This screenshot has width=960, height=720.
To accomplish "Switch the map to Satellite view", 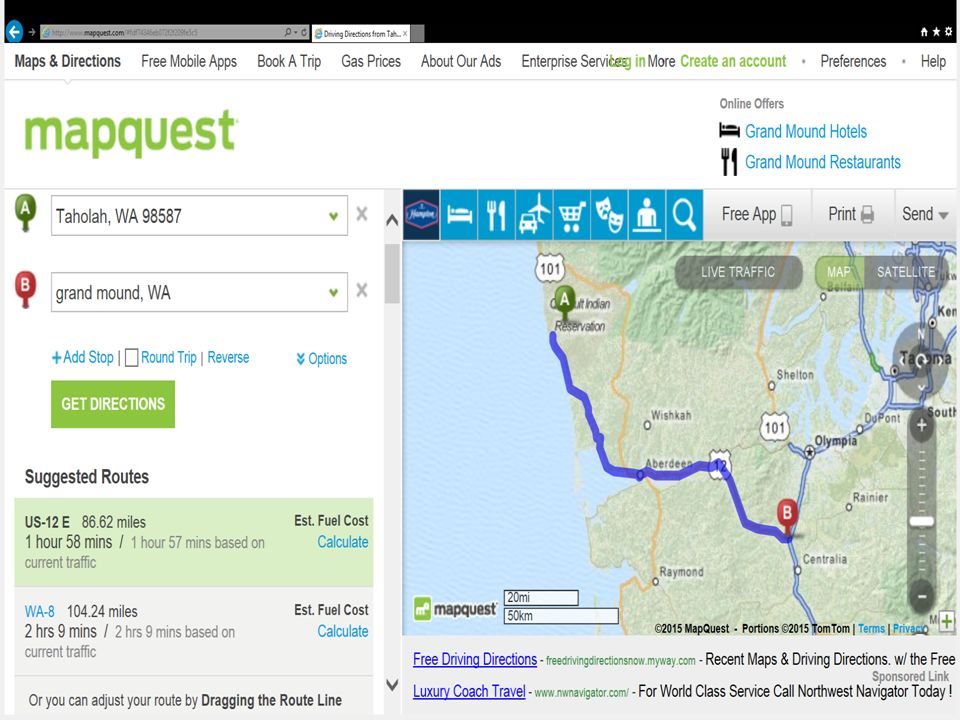I will [906, 272].
